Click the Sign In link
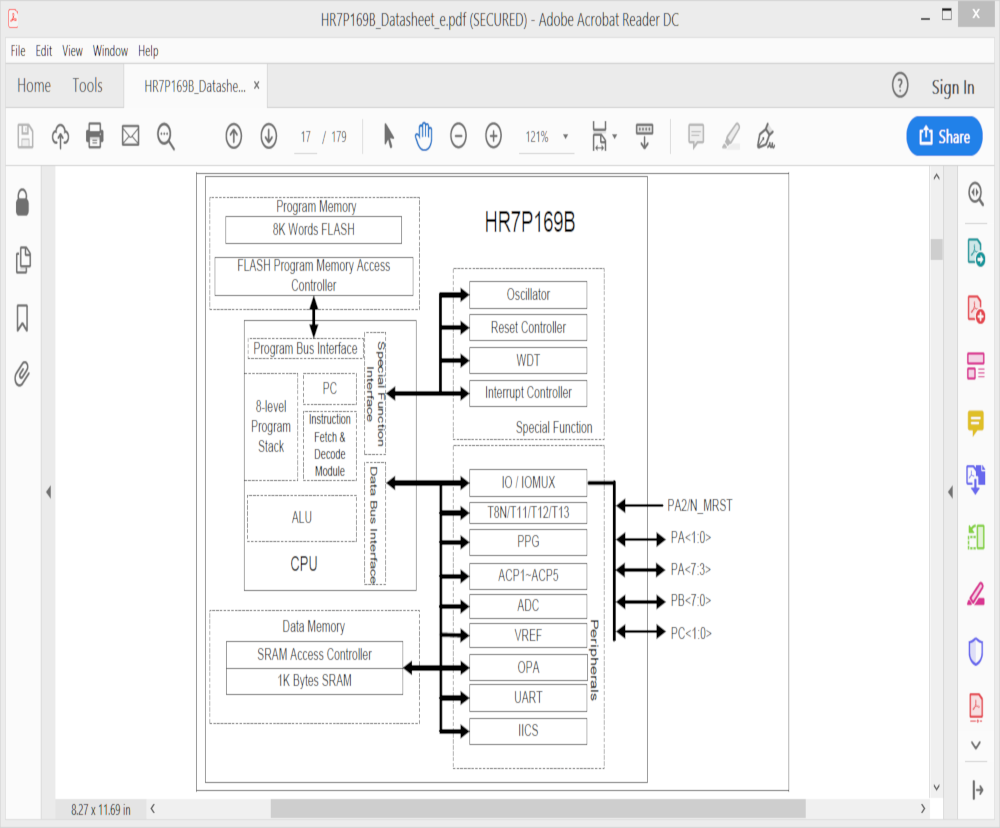 [x=953, y=87]
